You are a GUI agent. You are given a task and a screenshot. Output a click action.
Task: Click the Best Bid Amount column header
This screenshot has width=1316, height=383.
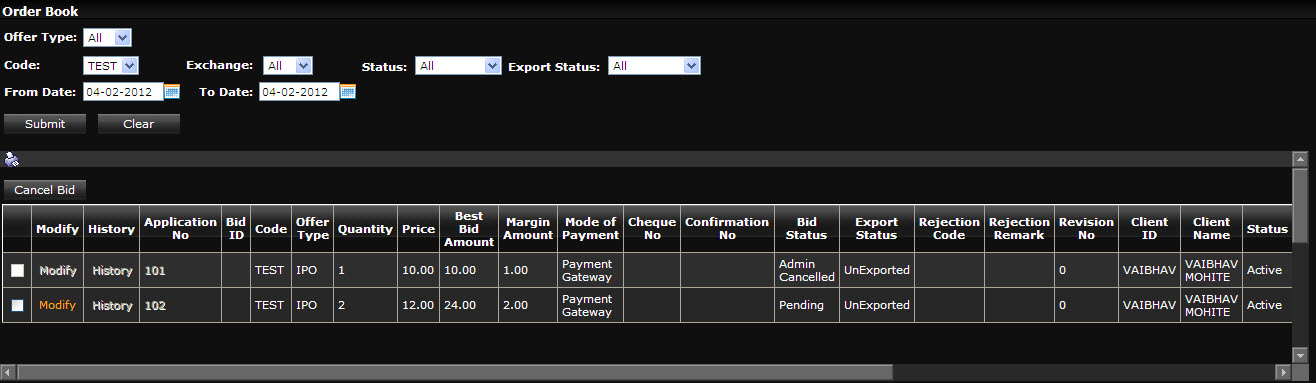coord(468,229)
